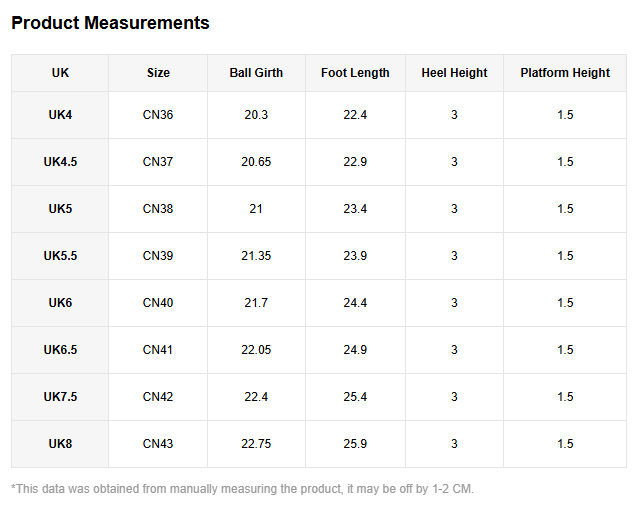Click the Foot Length column header
The height and width of the screenshot is (509, 633).
tap(355, 73)
